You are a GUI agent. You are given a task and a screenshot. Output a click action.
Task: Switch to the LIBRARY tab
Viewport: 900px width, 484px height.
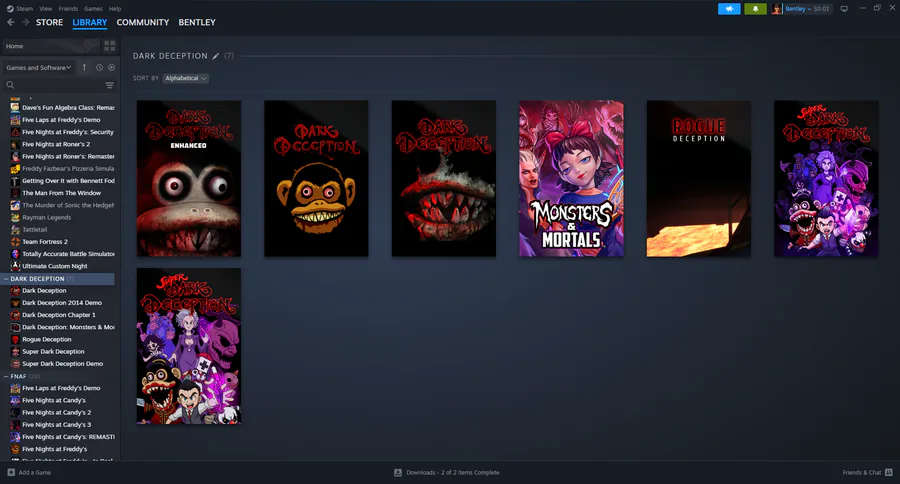click(90, 22)
